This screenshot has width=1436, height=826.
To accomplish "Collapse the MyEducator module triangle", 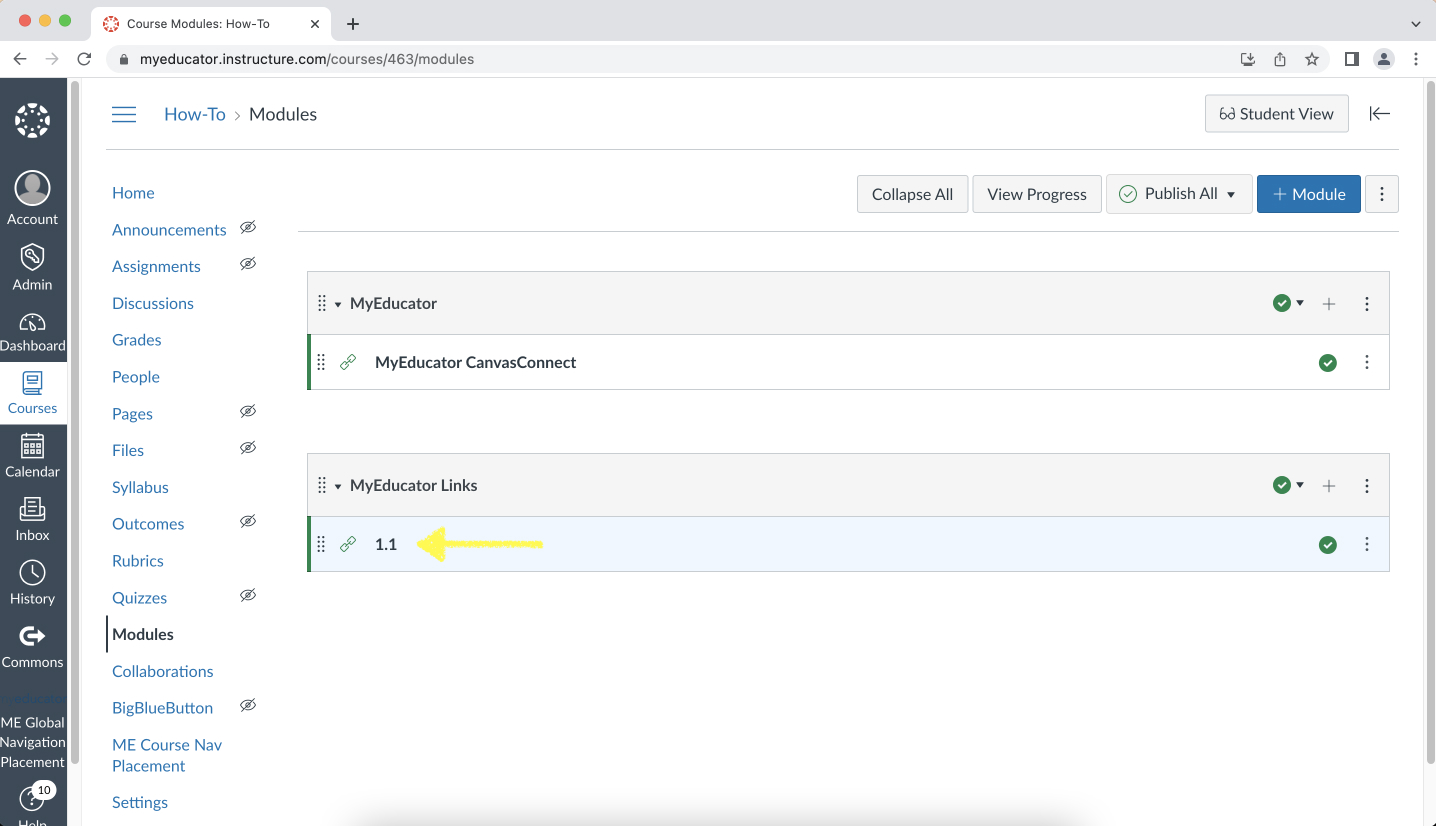I will pos(338,304).
